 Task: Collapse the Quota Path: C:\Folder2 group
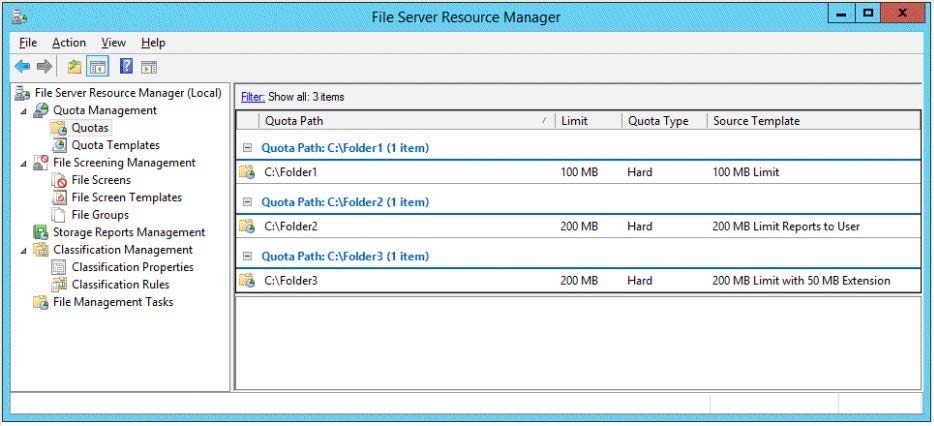click(248, 203)
